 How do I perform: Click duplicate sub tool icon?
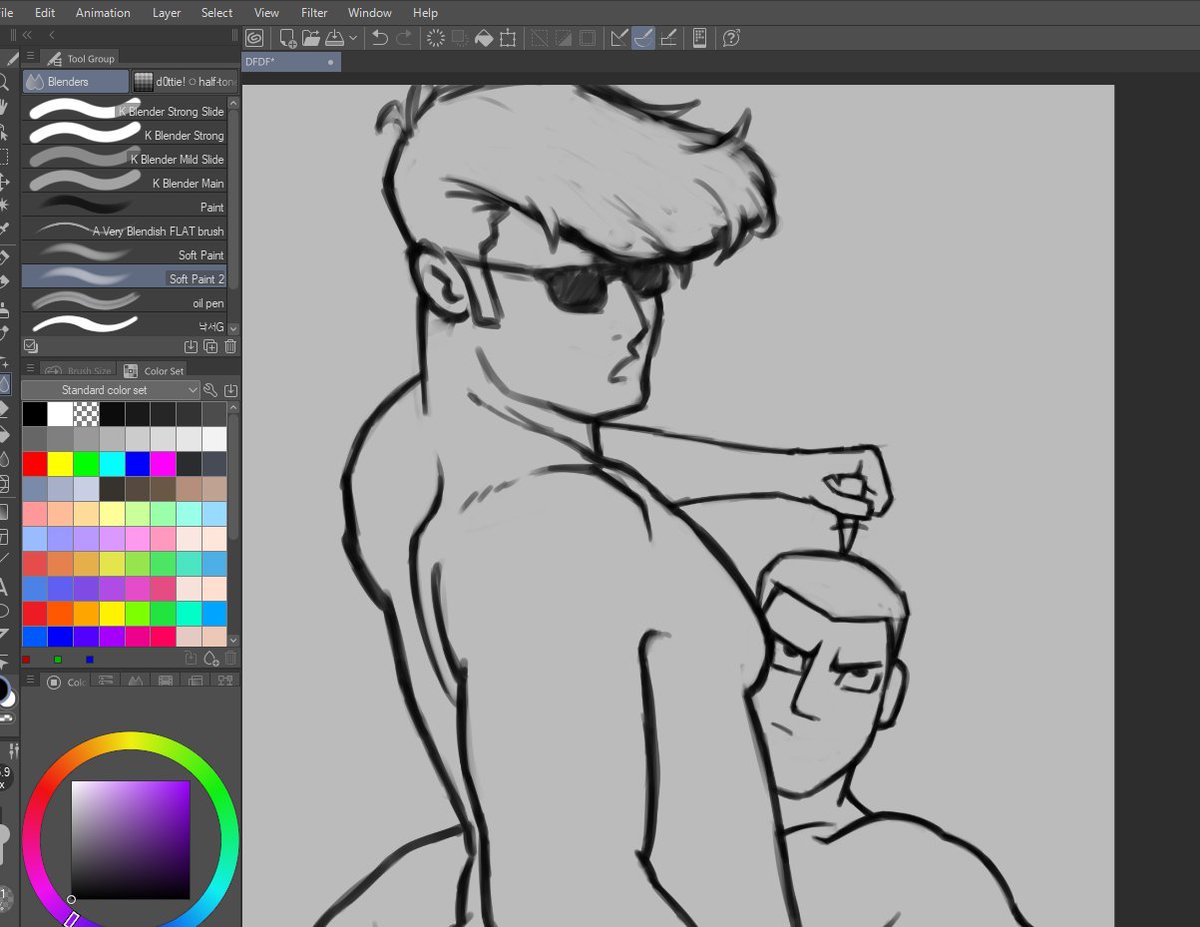pyautogui.click(x=211, y=346)
